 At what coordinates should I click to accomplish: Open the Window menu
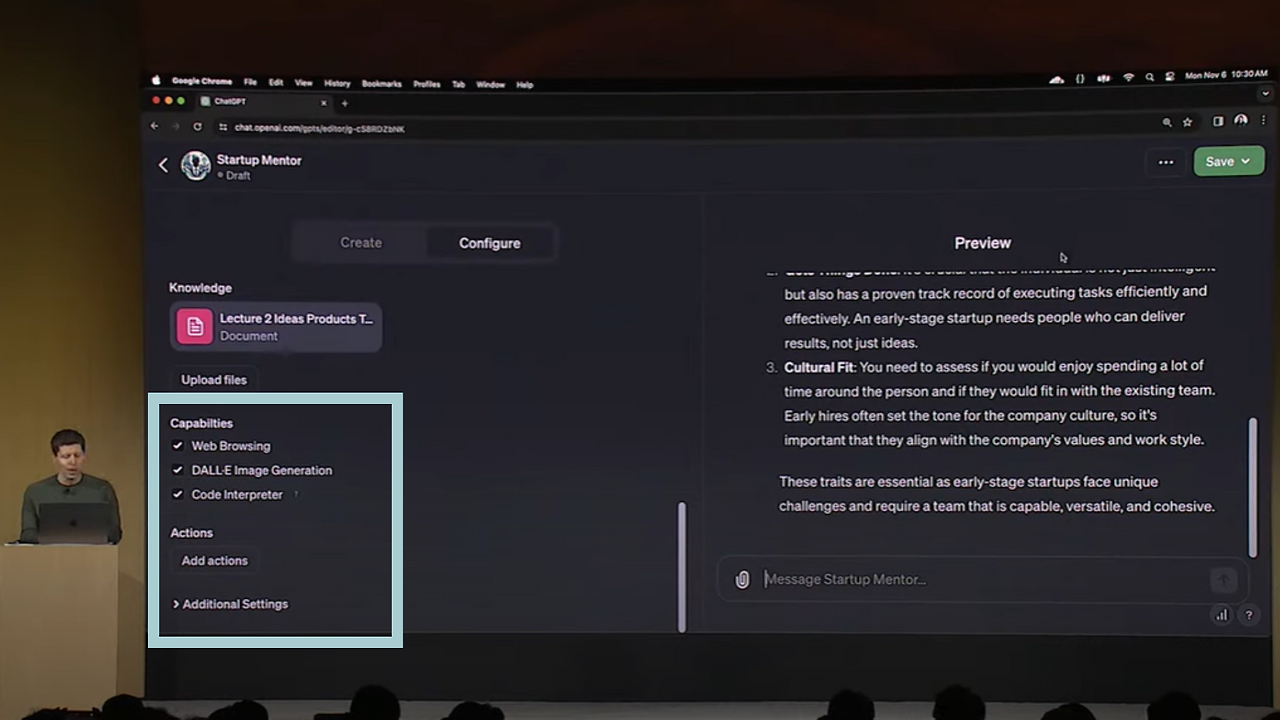(491, 84)
